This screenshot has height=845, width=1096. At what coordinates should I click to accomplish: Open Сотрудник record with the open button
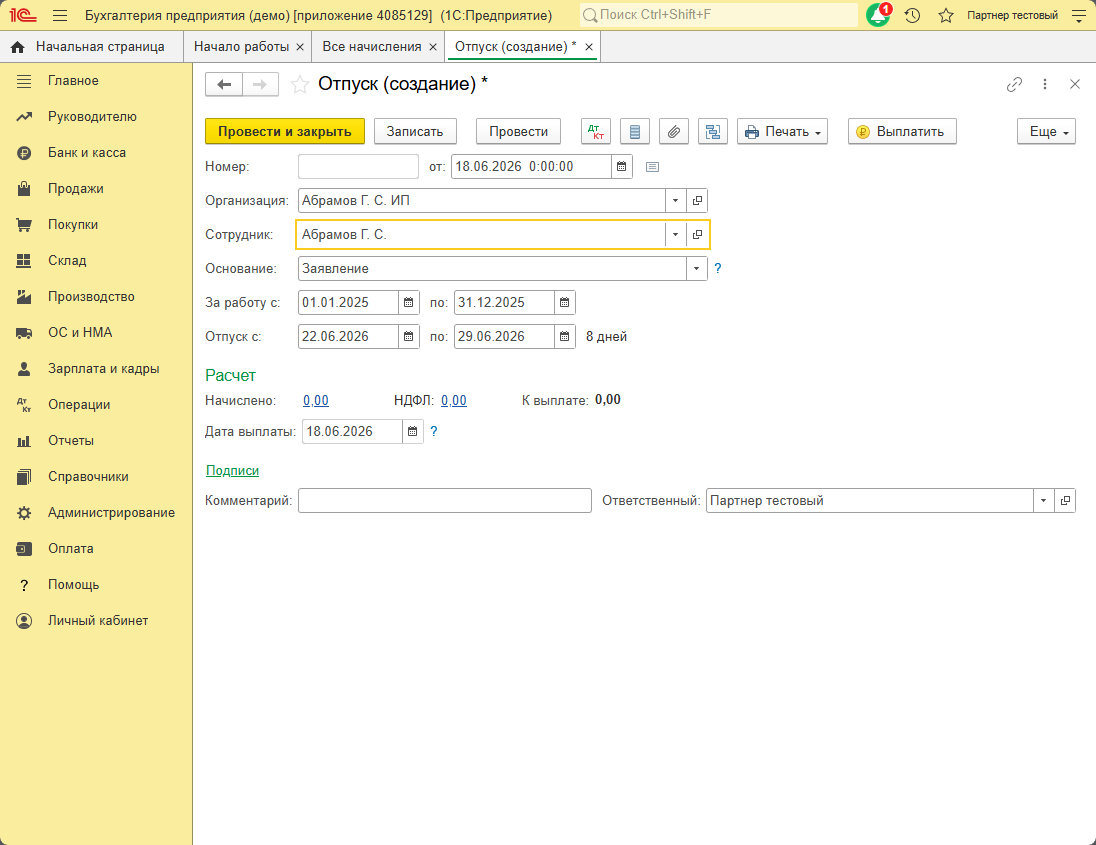point(697,235)
